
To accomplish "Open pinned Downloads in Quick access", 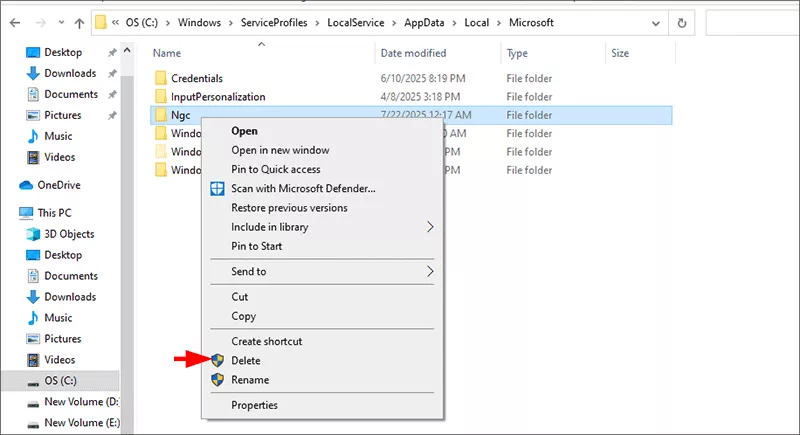I will pos(70,73).
